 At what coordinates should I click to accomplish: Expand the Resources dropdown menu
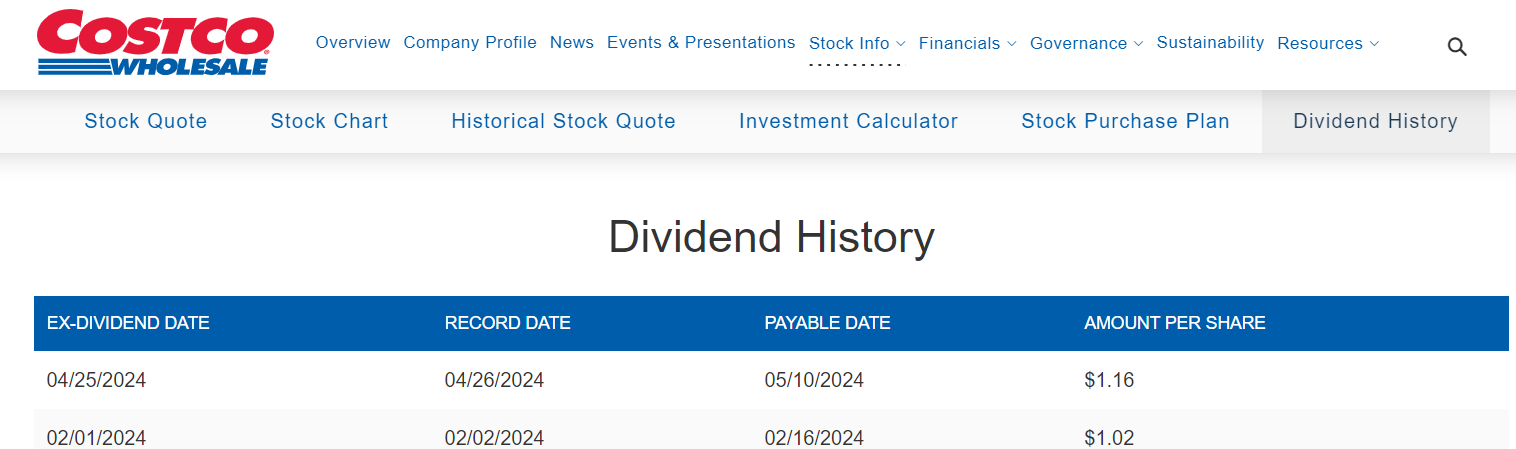(1328, 43)
